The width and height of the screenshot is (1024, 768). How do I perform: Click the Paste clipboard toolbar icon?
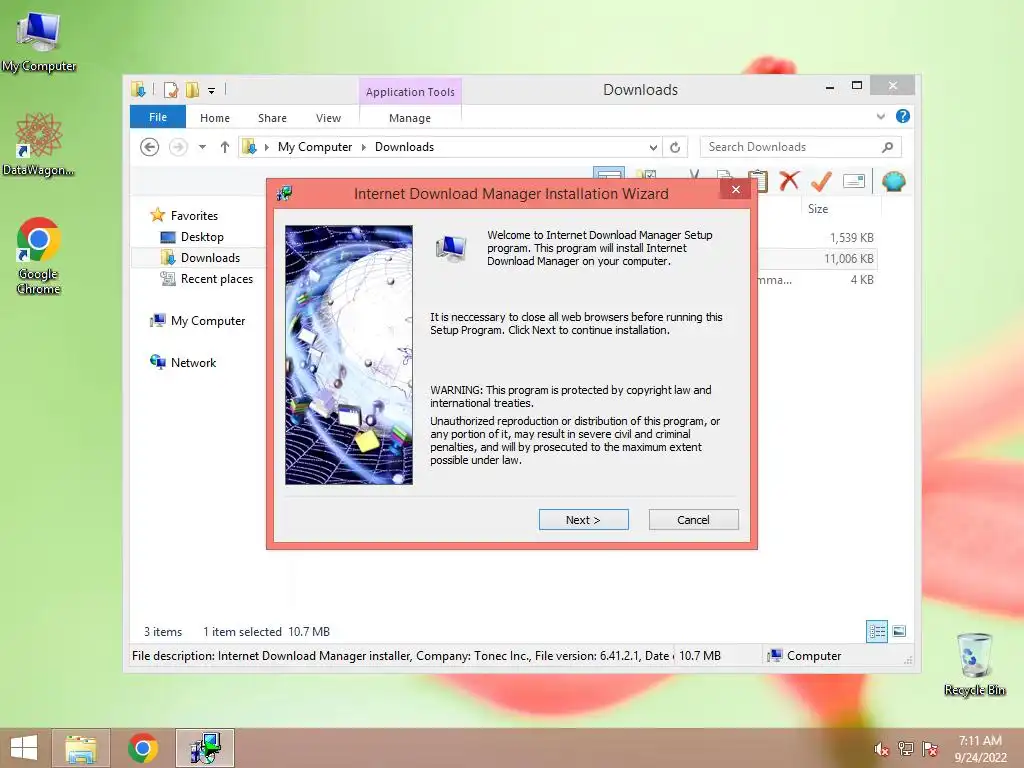(758, 181)
